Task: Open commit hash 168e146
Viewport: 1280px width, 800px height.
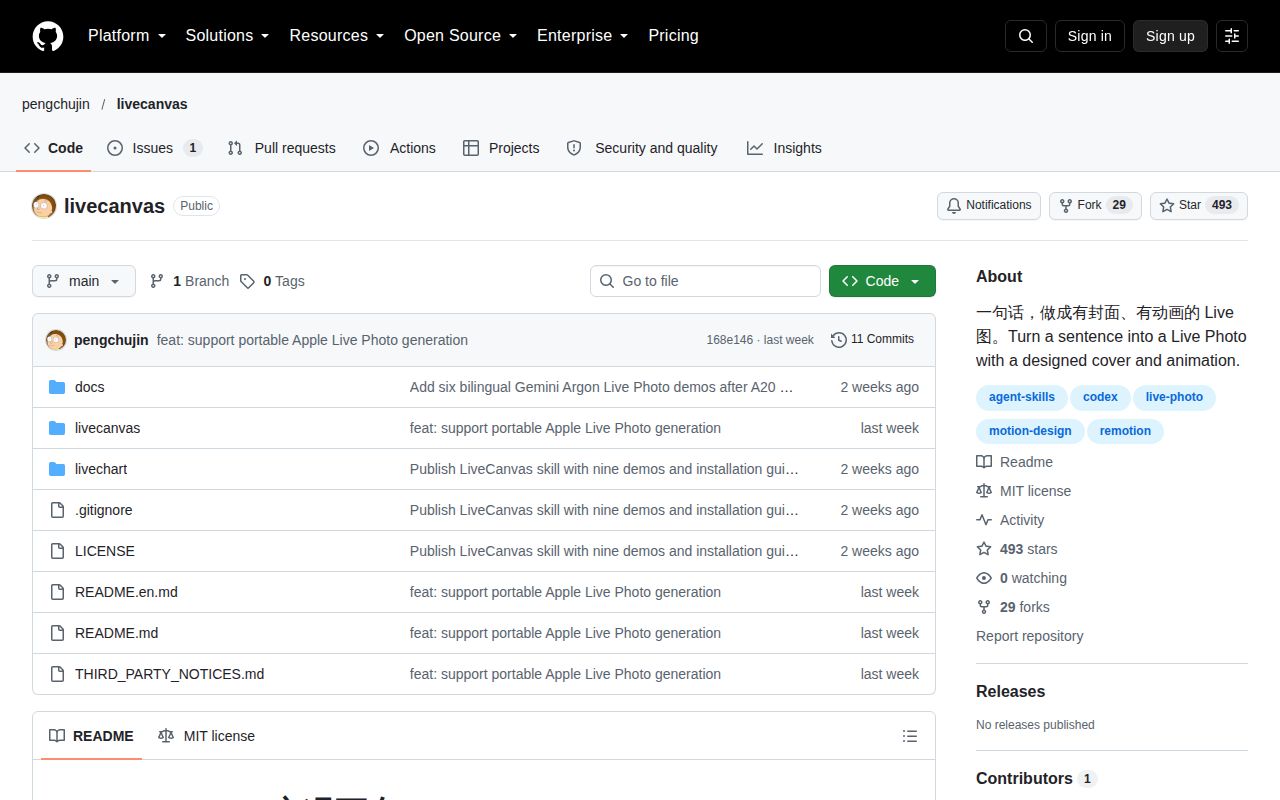Action: click(x=729, y=340)
